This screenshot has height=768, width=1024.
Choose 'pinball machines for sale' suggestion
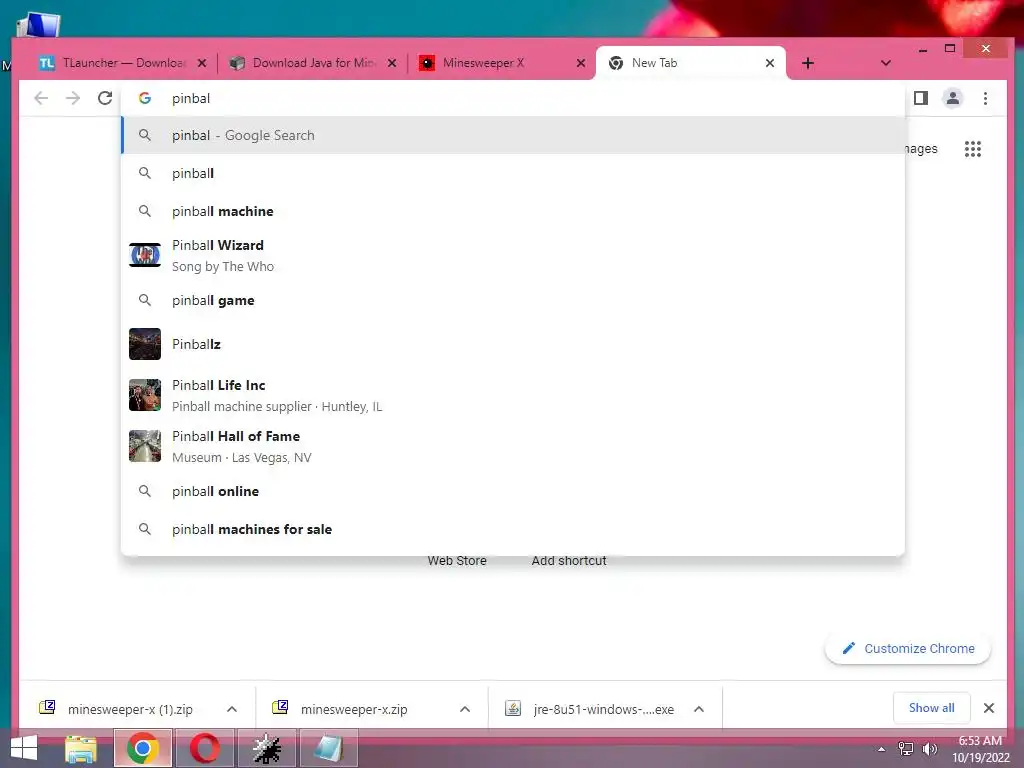tap(513, 529)
